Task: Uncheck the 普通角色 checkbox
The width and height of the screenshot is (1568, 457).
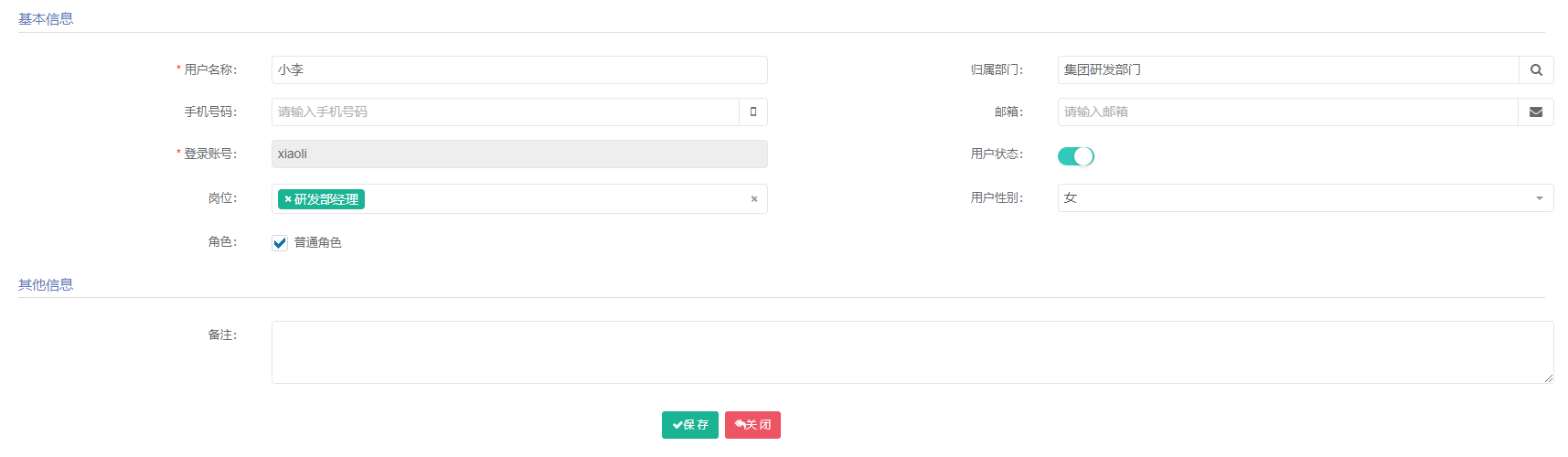Action: tap(280, 243)
